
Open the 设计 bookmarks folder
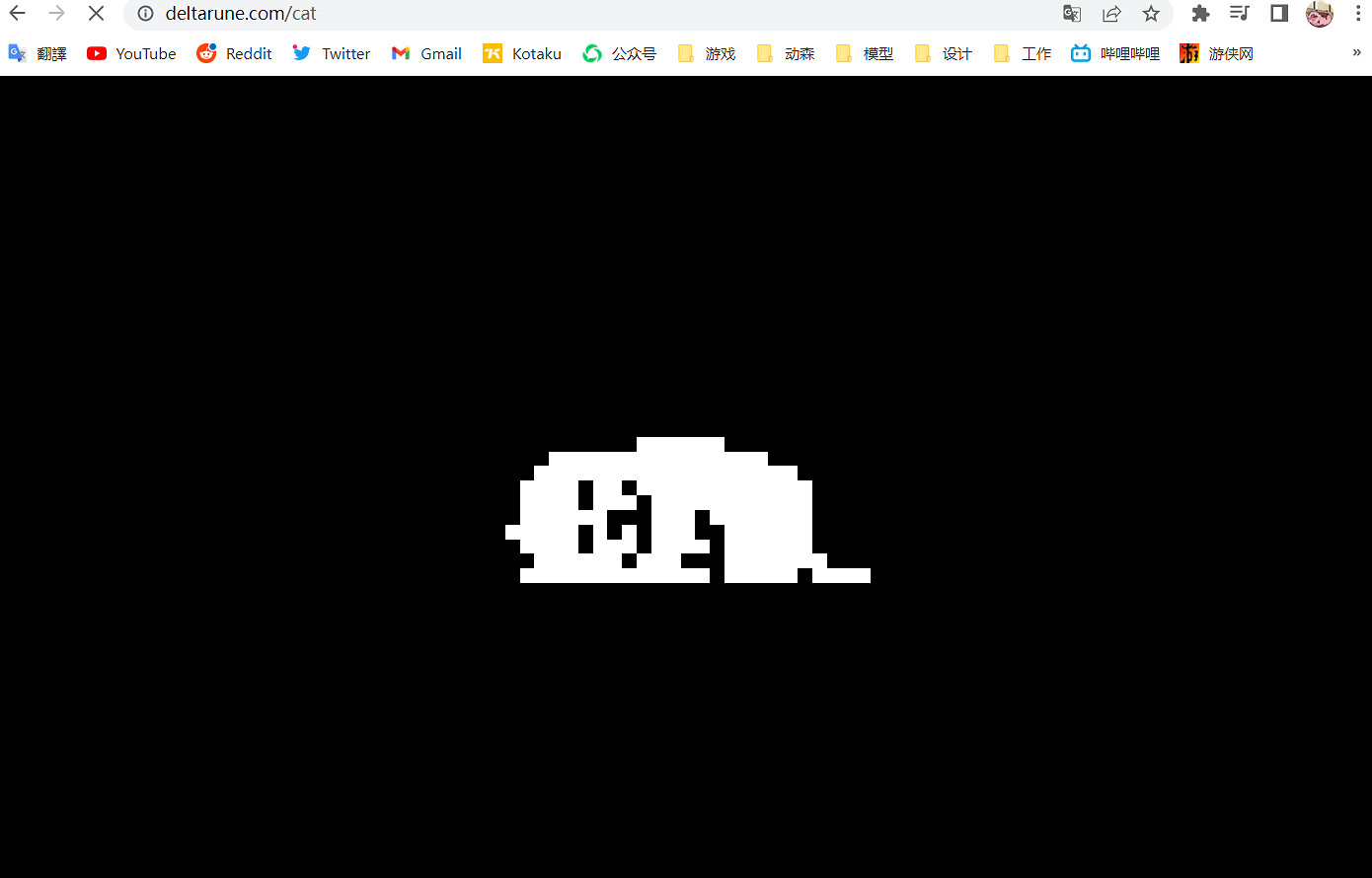click(x=944, y=53)
